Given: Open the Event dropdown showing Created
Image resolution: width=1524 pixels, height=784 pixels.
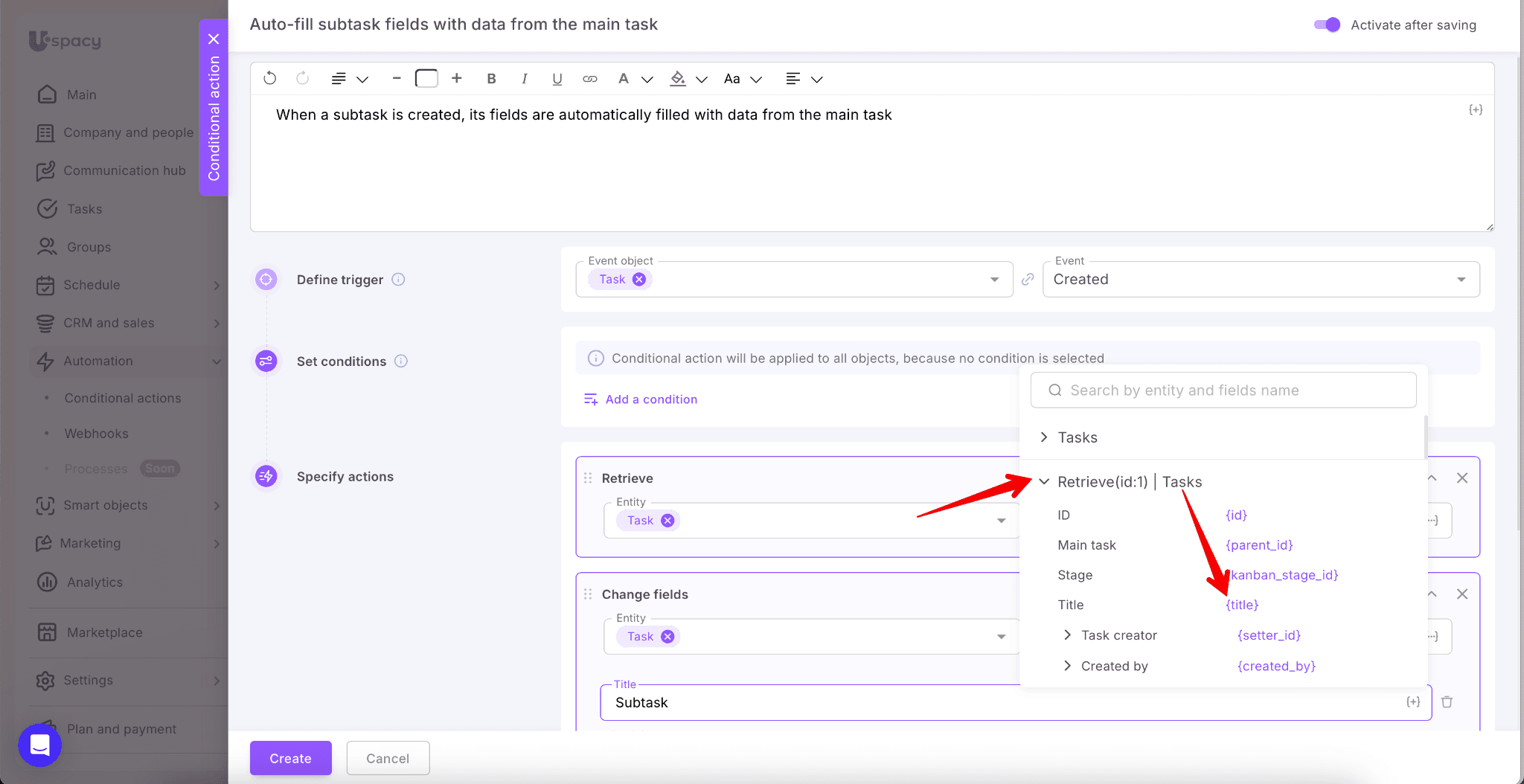Looking at the screenshot, I should [1261, 280].
